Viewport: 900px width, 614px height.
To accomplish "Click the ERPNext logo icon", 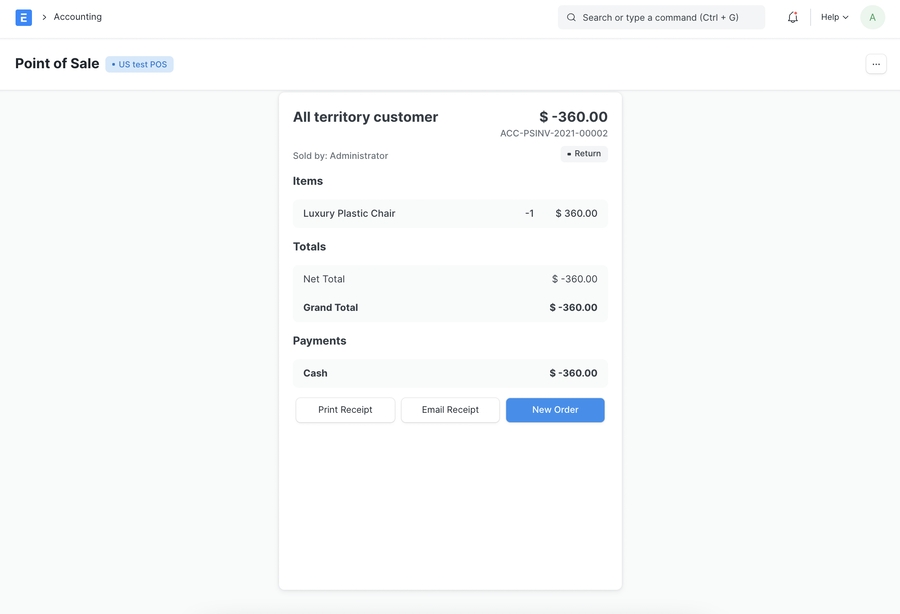I will (x=21, y=16).
